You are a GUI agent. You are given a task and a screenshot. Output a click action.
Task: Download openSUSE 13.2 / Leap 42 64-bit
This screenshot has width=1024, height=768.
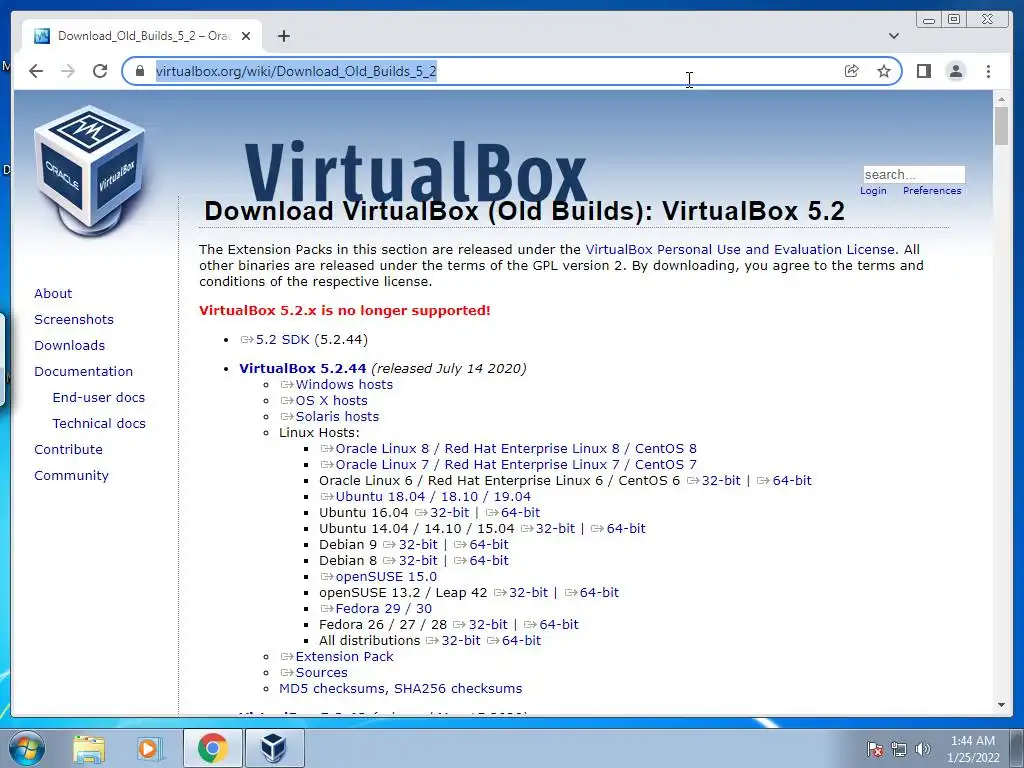pyautogui.click(x=592, y=592)
